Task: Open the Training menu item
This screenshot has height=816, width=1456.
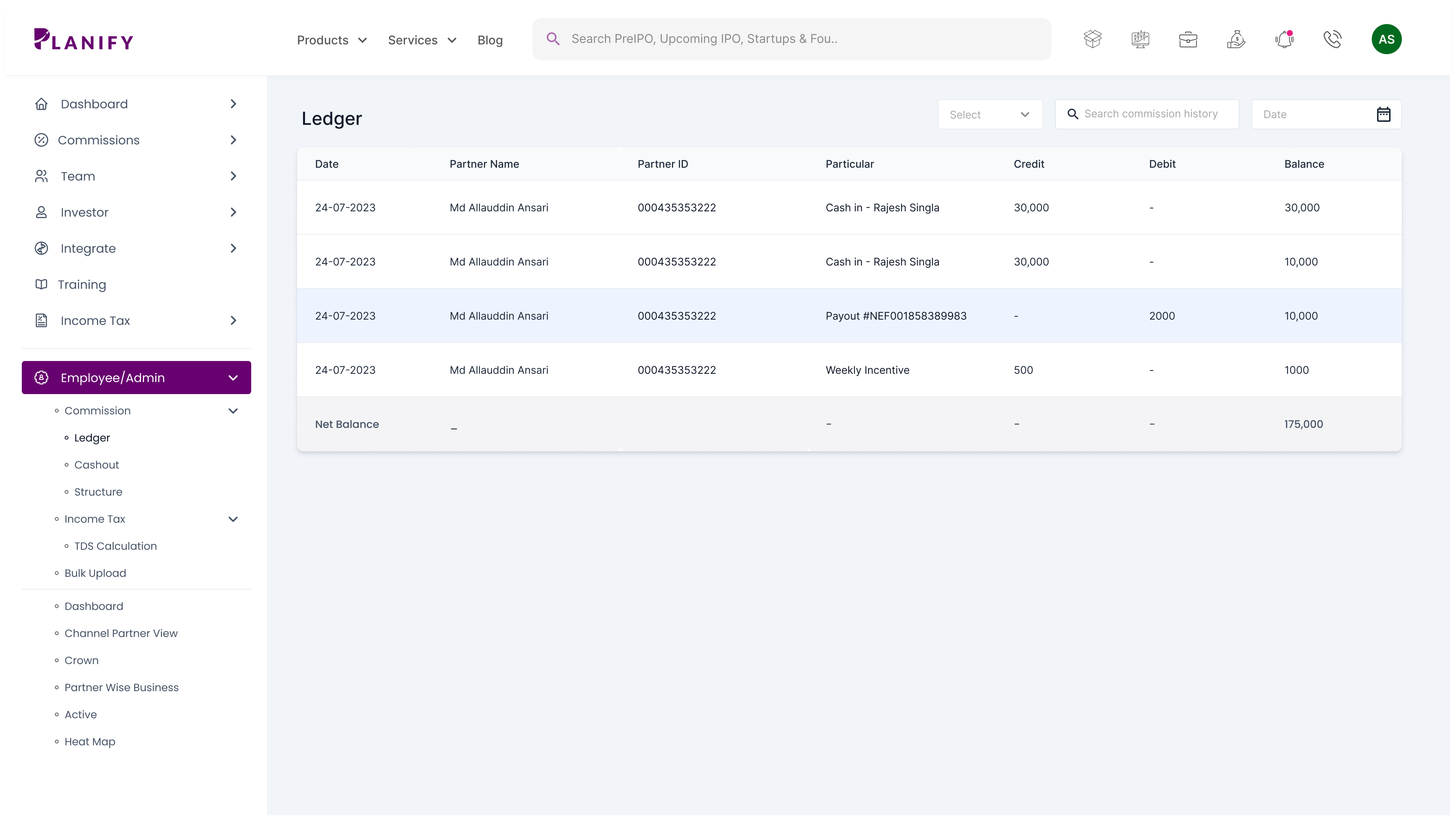Action: pos(82,284)
